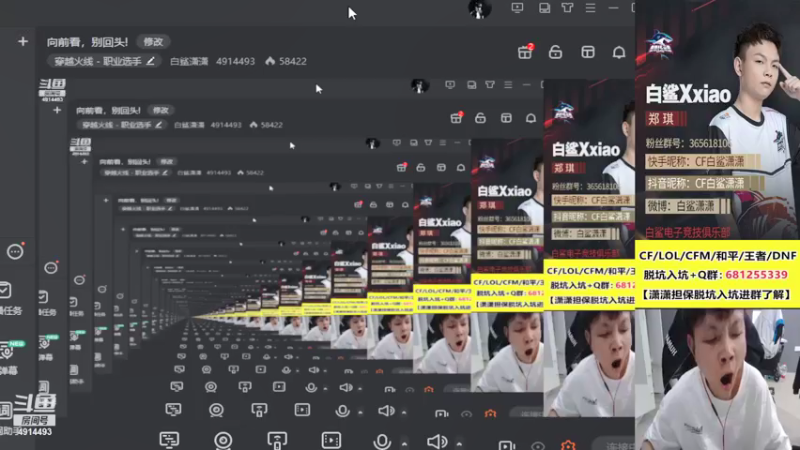Toggle eye visibility icon in outermost toolbar

537,446
